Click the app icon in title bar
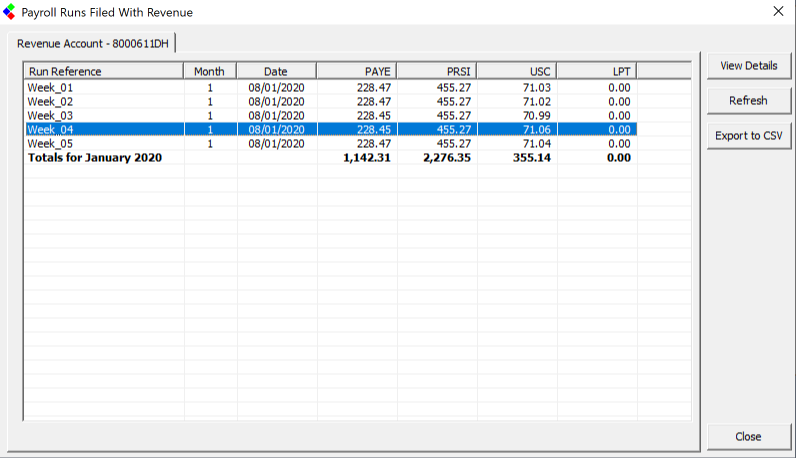 point(10,12)
